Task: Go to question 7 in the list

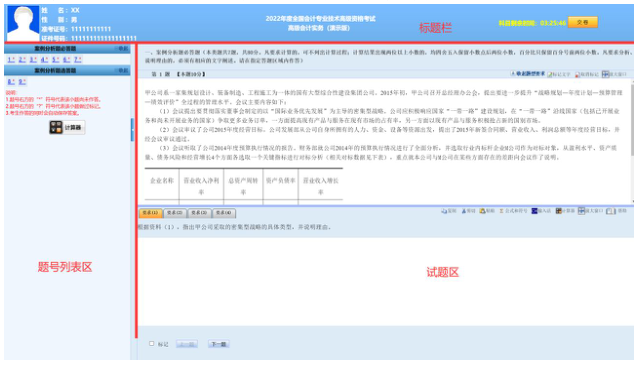Action: coord(77,60)
